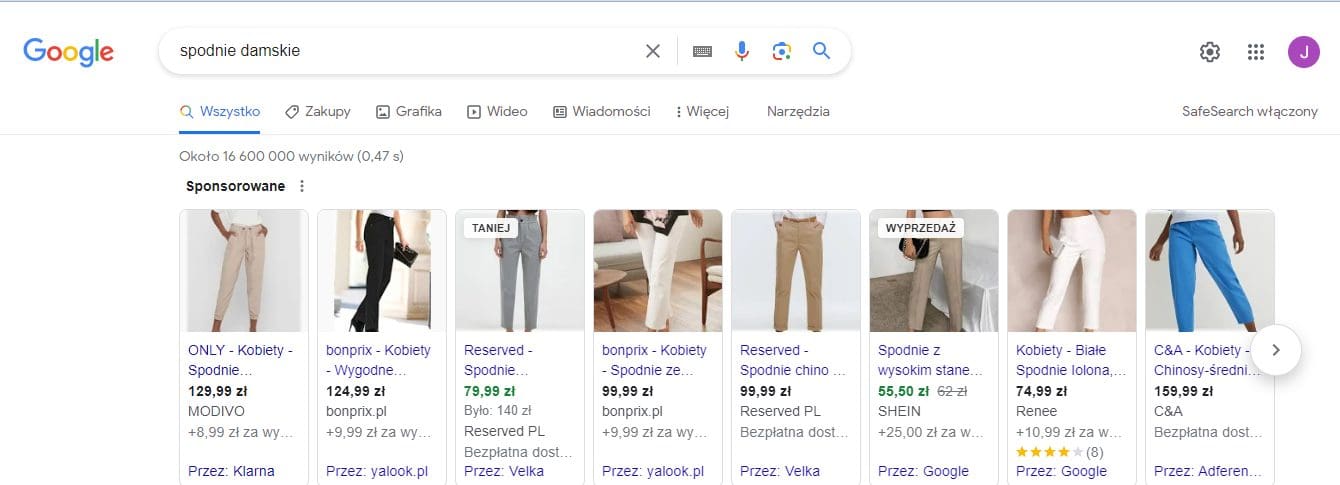Open quick settings via the gear icon
1340x485 pixels.
click(1210, 52)
